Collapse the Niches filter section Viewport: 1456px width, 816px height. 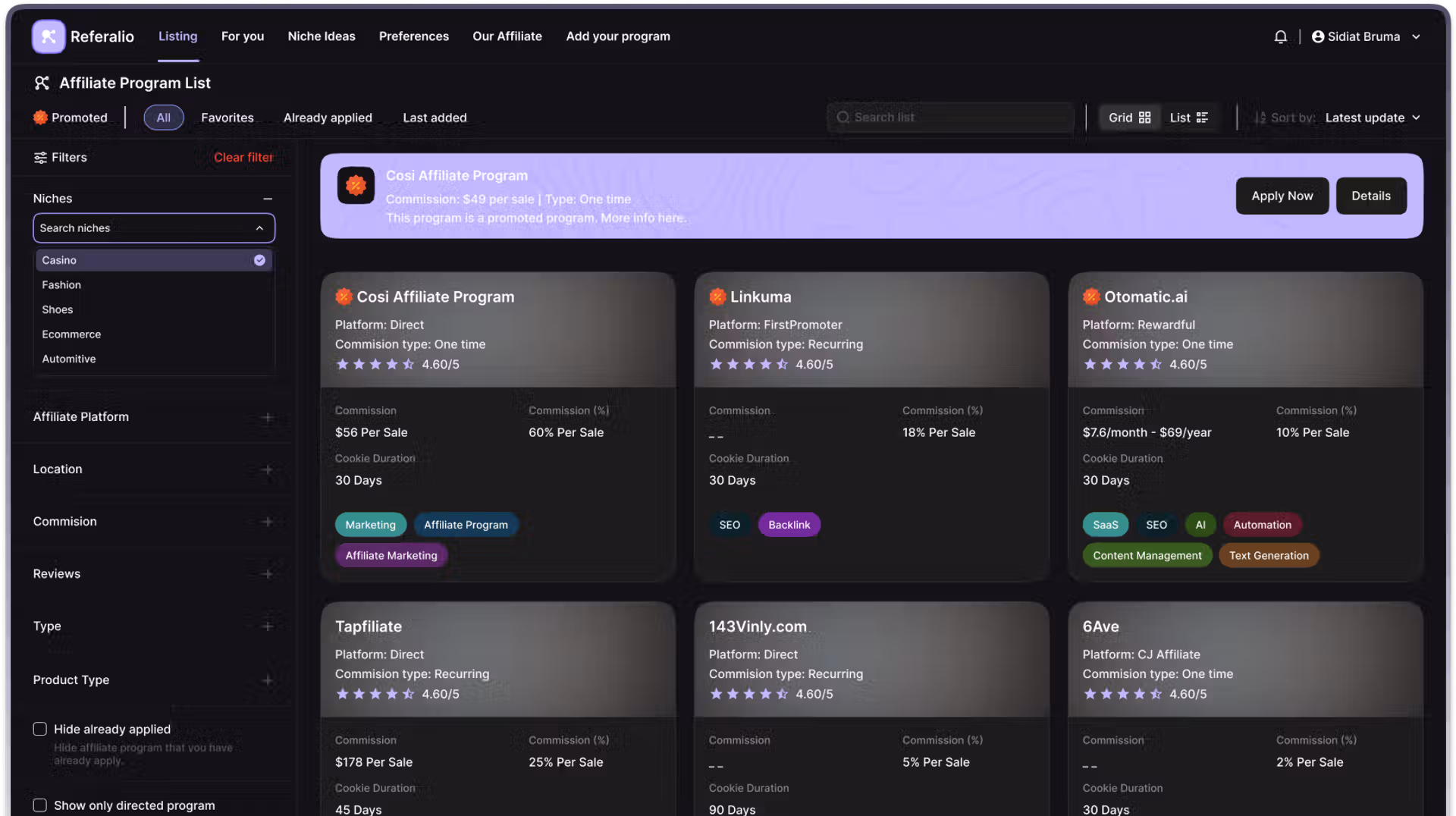click(267, 199)
